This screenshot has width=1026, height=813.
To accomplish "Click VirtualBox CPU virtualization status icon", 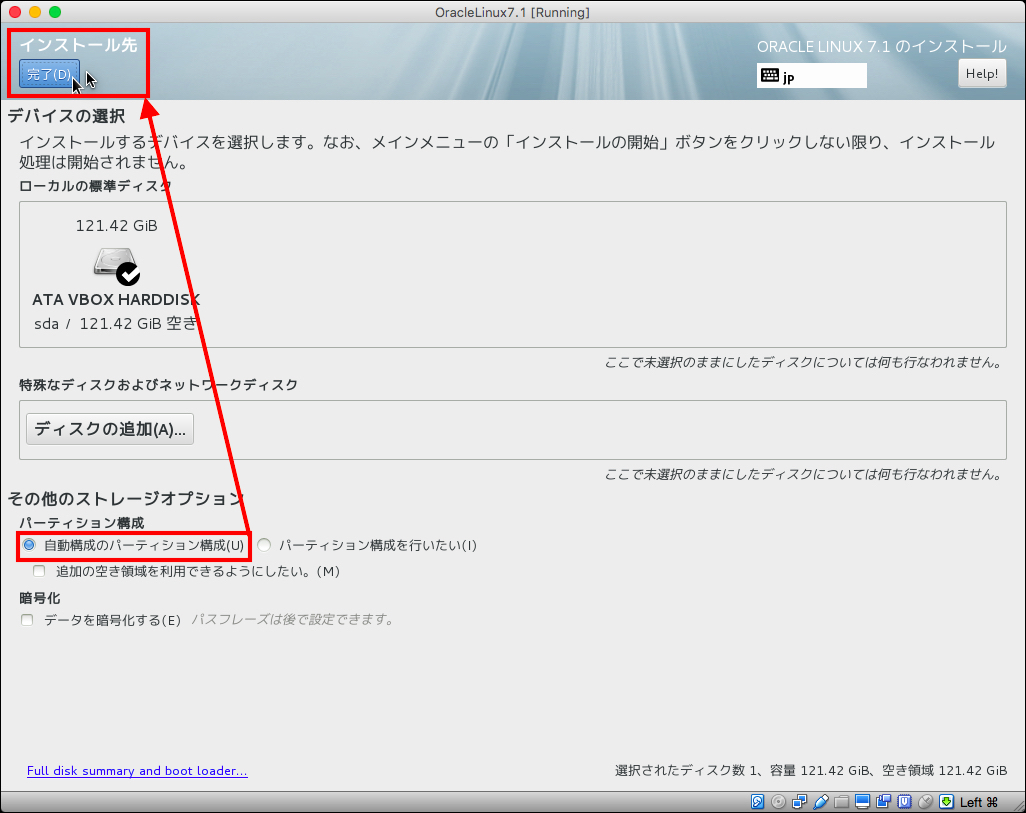I will point(903,802).
